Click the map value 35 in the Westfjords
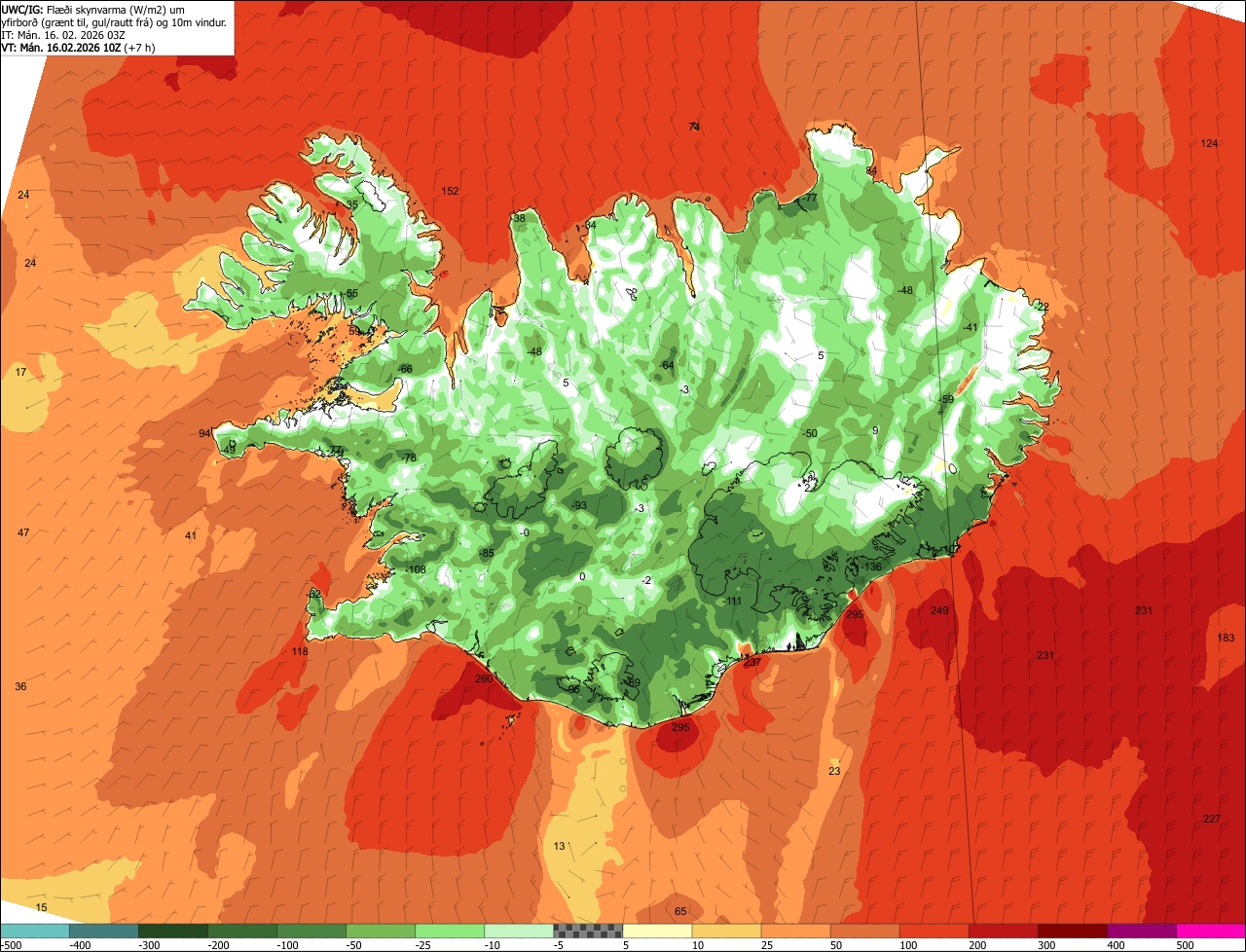 click(x=352, y=204)
